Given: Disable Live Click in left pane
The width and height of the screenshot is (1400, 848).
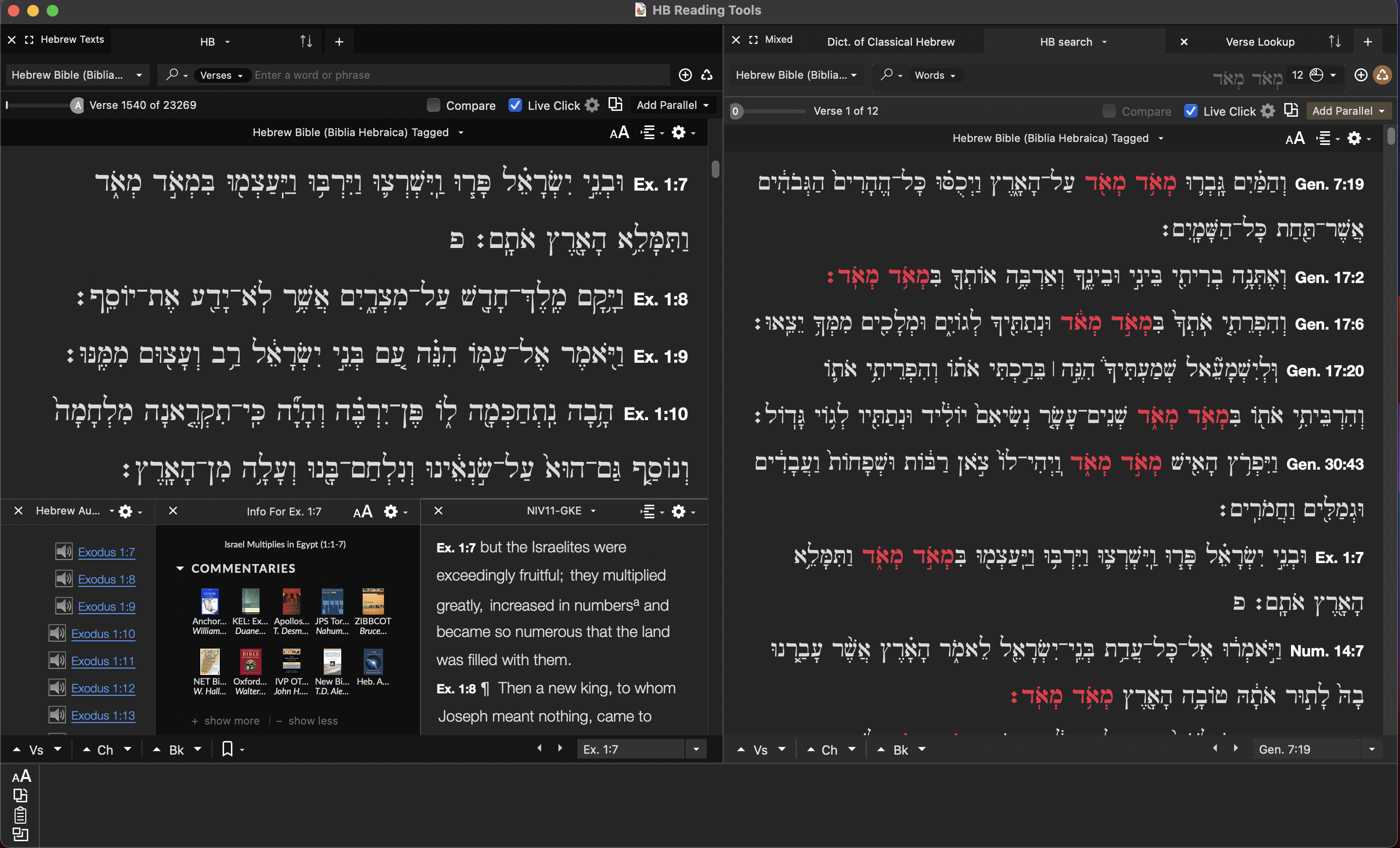Looking at the screenshot, I should [515, 105].
